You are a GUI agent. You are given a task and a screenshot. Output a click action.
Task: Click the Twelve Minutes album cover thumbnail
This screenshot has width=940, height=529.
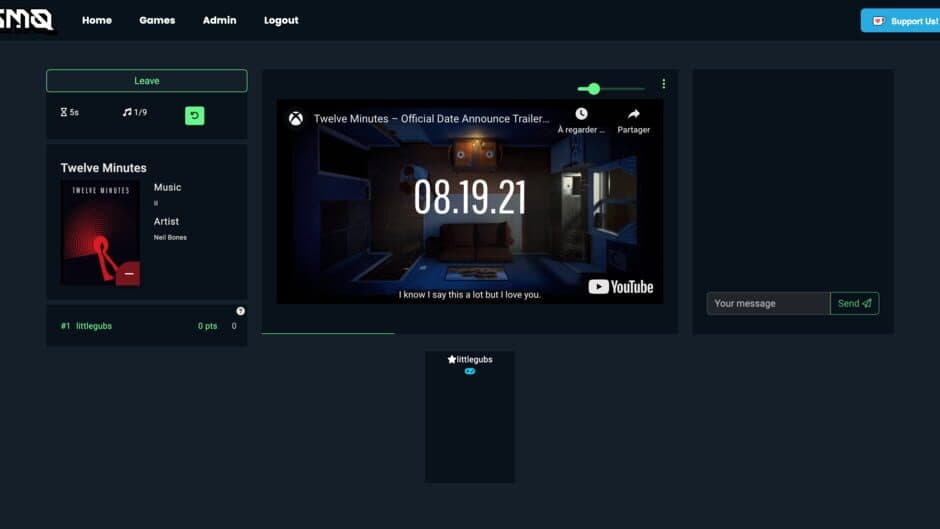[x=100, y=233]
